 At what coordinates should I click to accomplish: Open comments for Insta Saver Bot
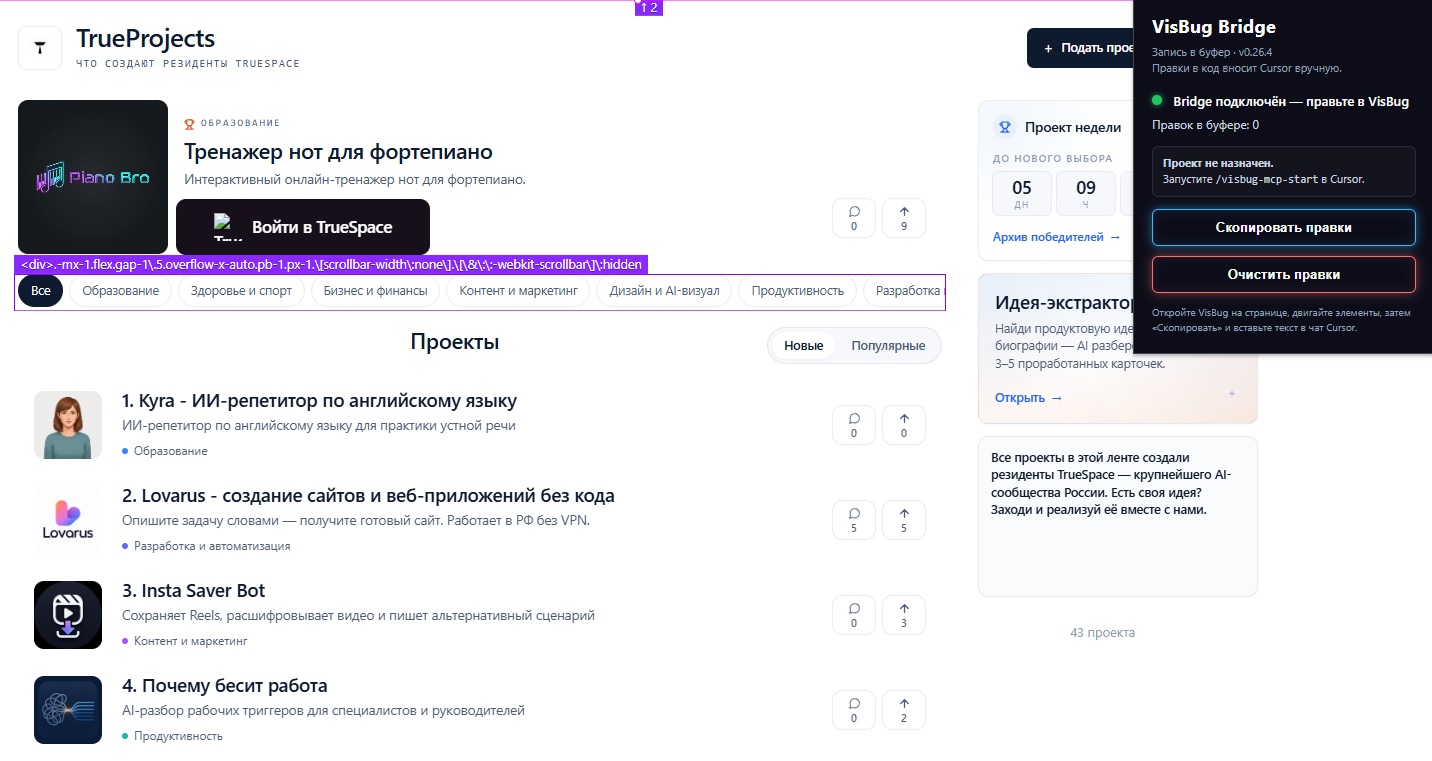[854, 615]
